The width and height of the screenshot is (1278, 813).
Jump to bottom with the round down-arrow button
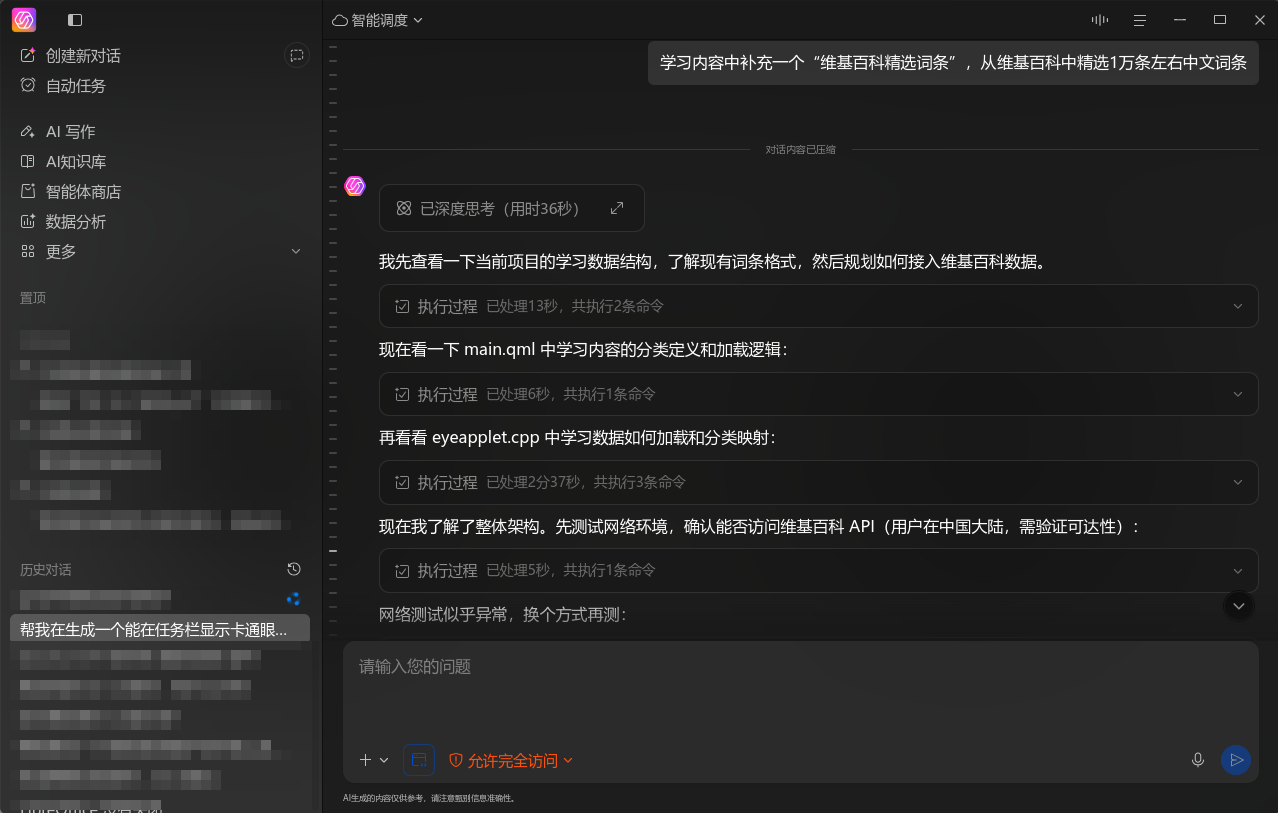[x=1239, y=605]
